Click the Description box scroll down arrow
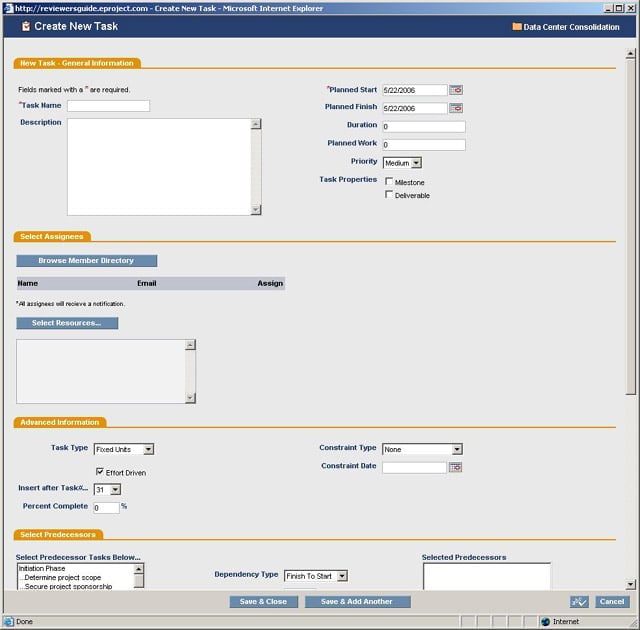Image resolution: width=640 pixels, height=630 pixels. [x=256, y=210]
